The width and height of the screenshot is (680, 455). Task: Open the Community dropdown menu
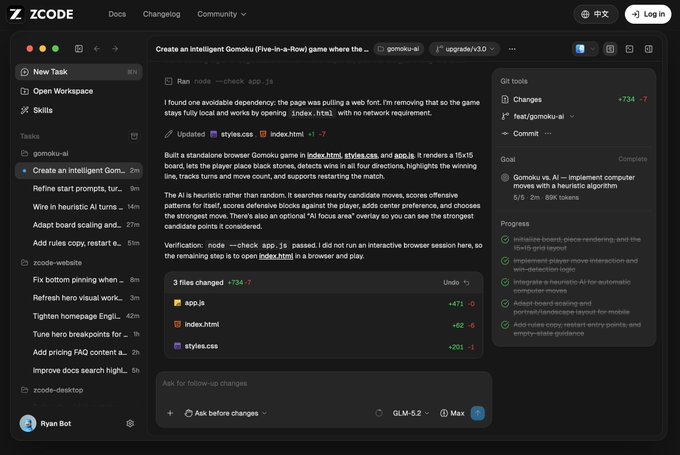point(222,14)
